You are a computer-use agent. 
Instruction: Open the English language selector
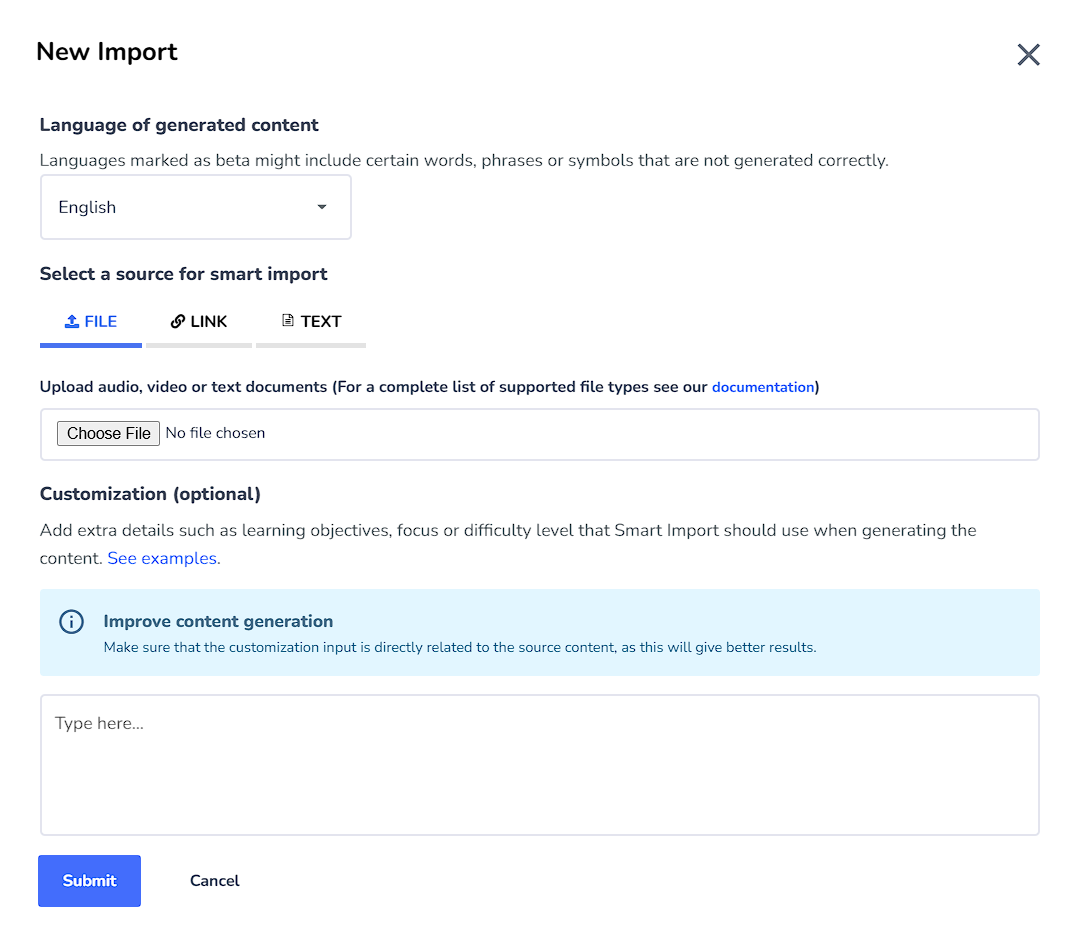pos(195,207)
